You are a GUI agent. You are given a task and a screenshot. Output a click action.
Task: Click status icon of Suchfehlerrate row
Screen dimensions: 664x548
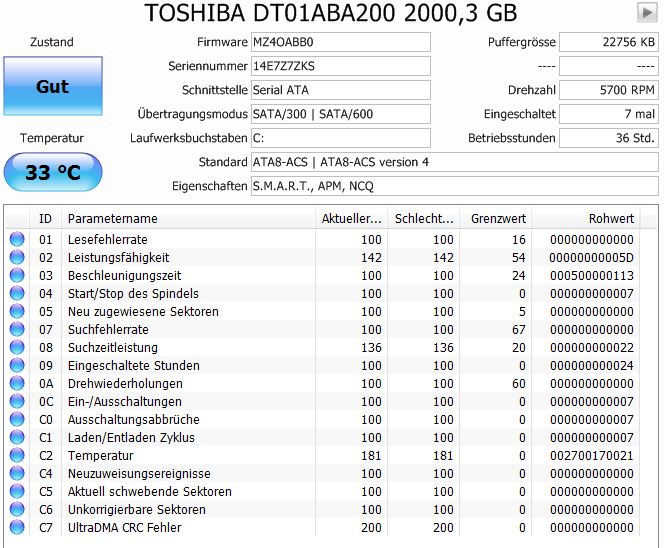click(x=17, y=329)
